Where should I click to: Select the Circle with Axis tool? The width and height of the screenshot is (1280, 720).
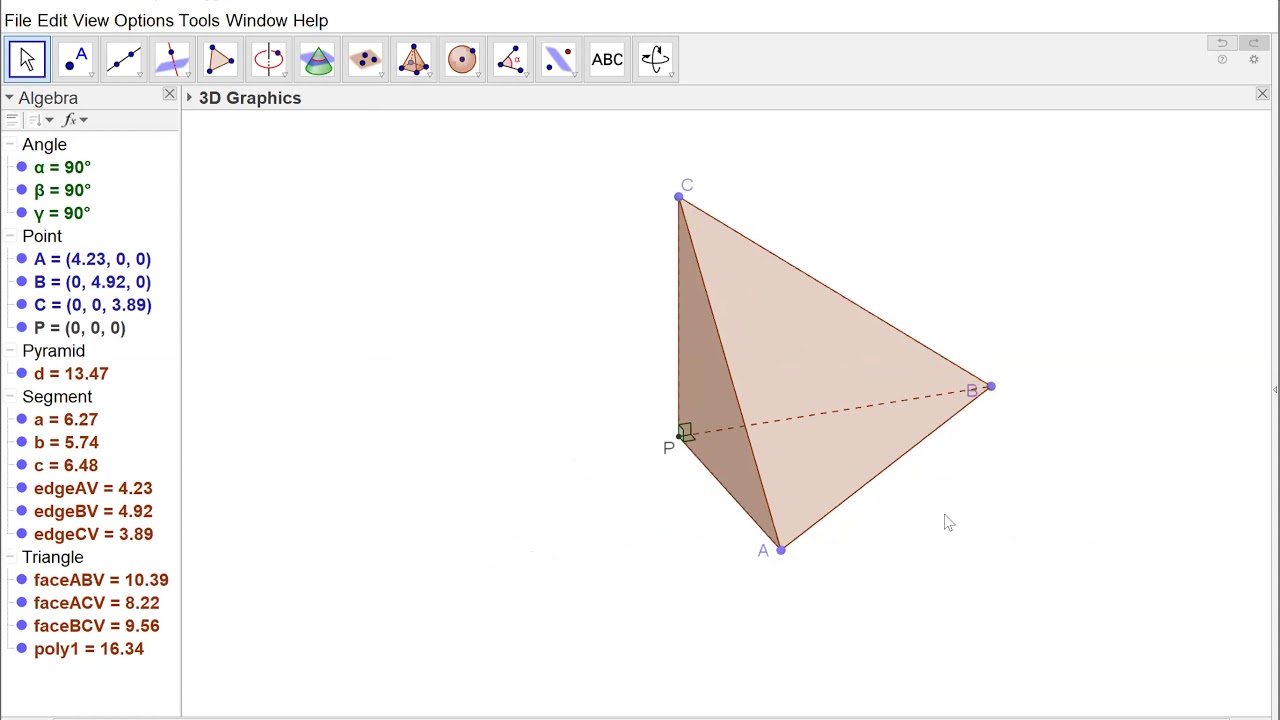pyautogui.click(x=269, y=60)
